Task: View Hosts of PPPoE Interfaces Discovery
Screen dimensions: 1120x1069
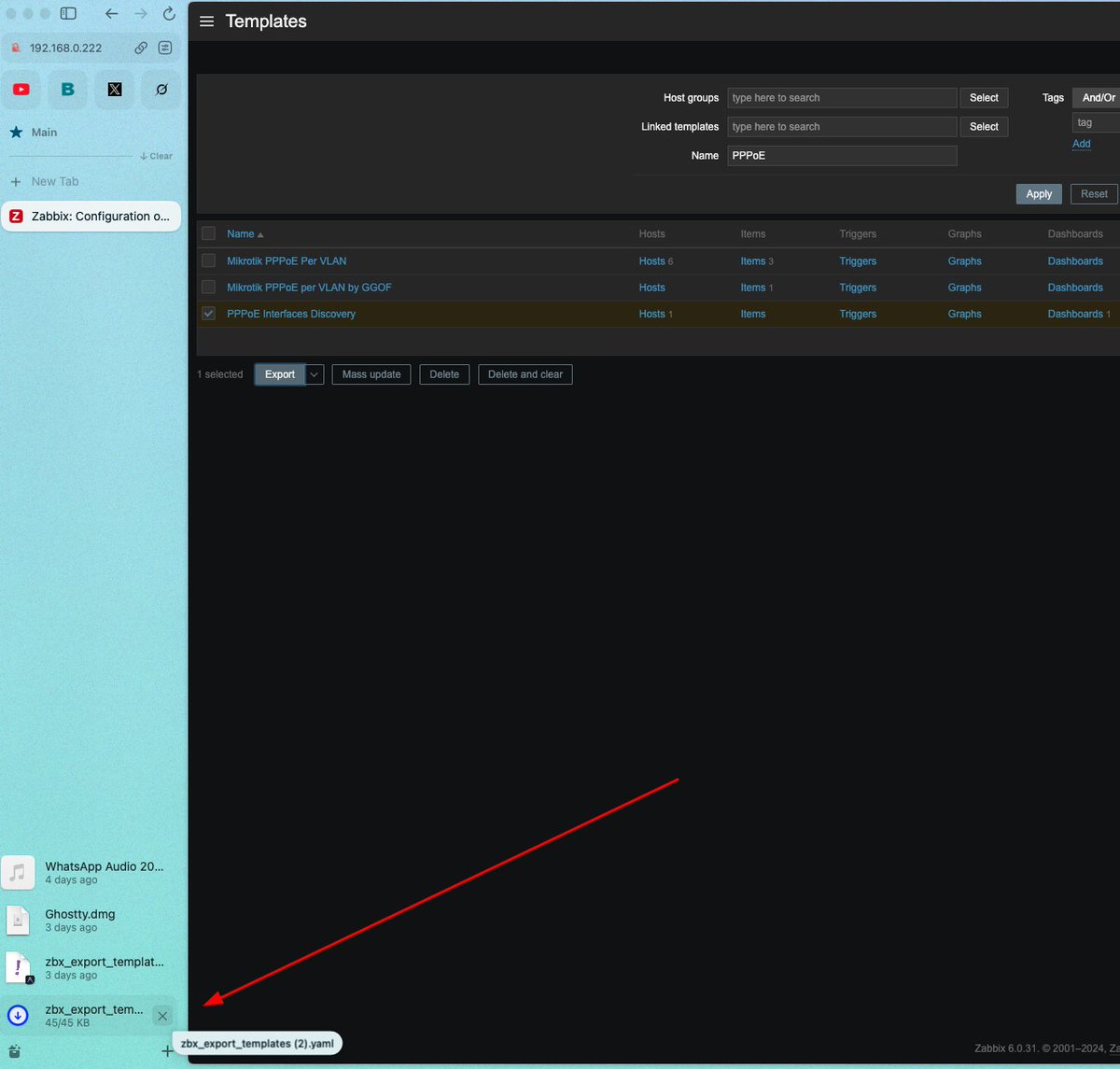Action: [x=651, y=314]
